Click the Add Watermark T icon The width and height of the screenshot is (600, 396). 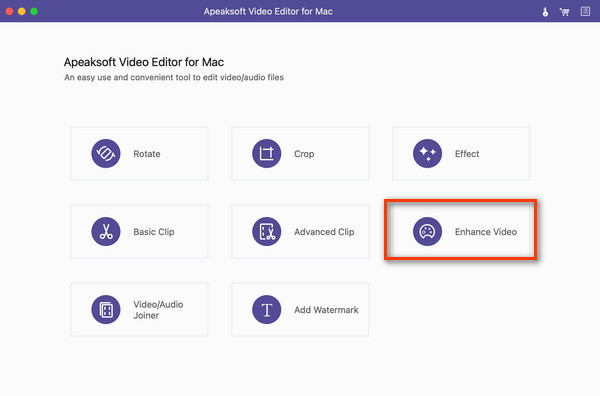tap(267, 310)
